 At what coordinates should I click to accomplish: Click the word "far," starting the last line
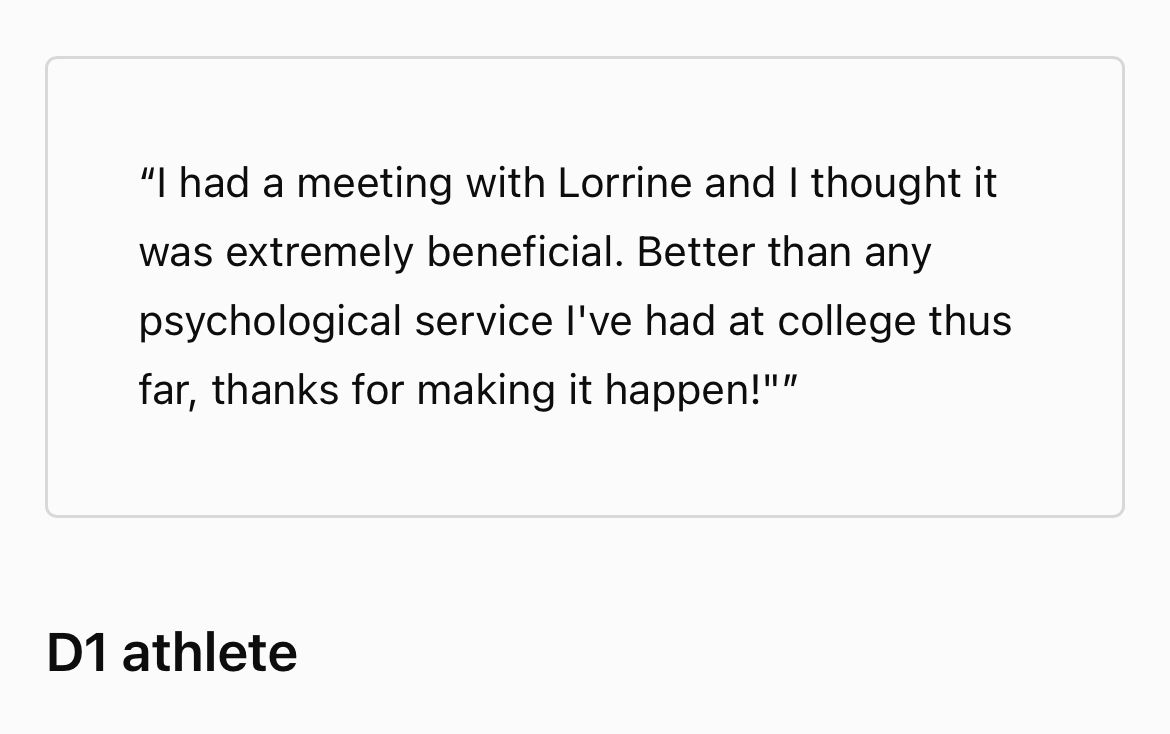(x=168, y=390)
